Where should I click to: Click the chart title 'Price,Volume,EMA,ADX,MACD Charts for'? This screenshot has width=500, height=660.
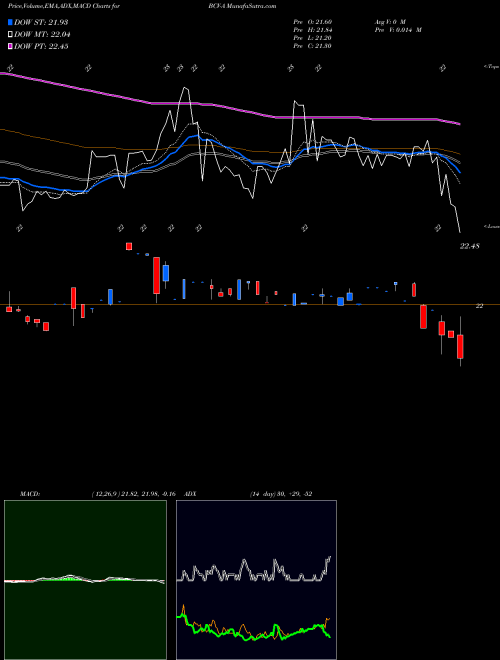[64, 6]
